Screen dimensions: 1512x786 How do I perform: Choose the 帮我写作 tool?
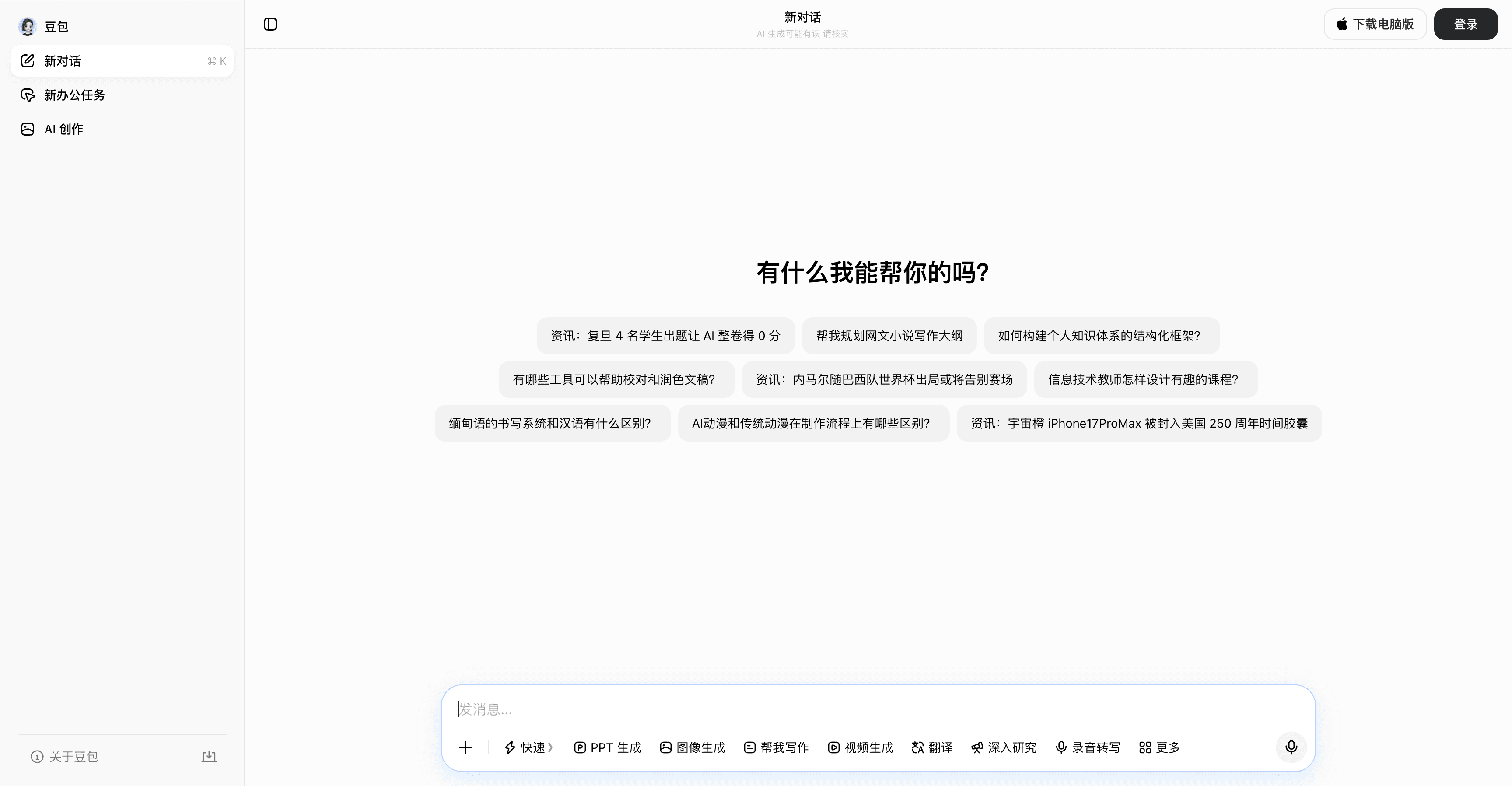click(777, 747)
